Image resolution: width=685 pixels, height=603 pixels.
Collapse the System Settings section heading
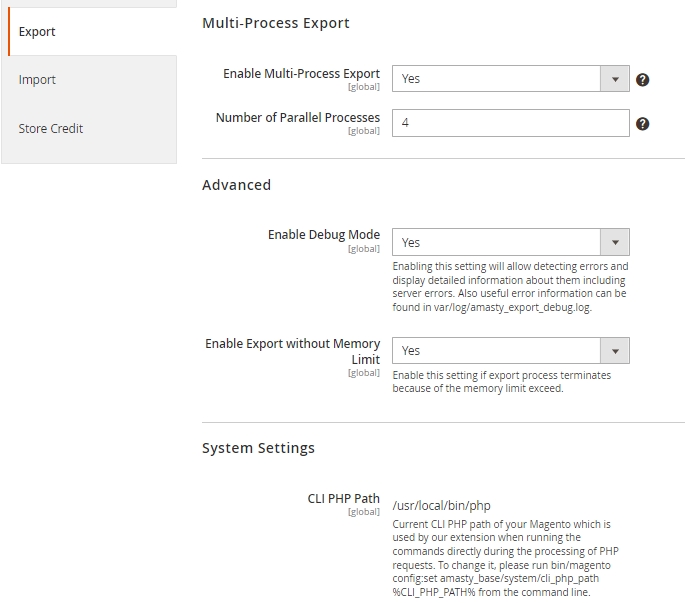(258, 448)
